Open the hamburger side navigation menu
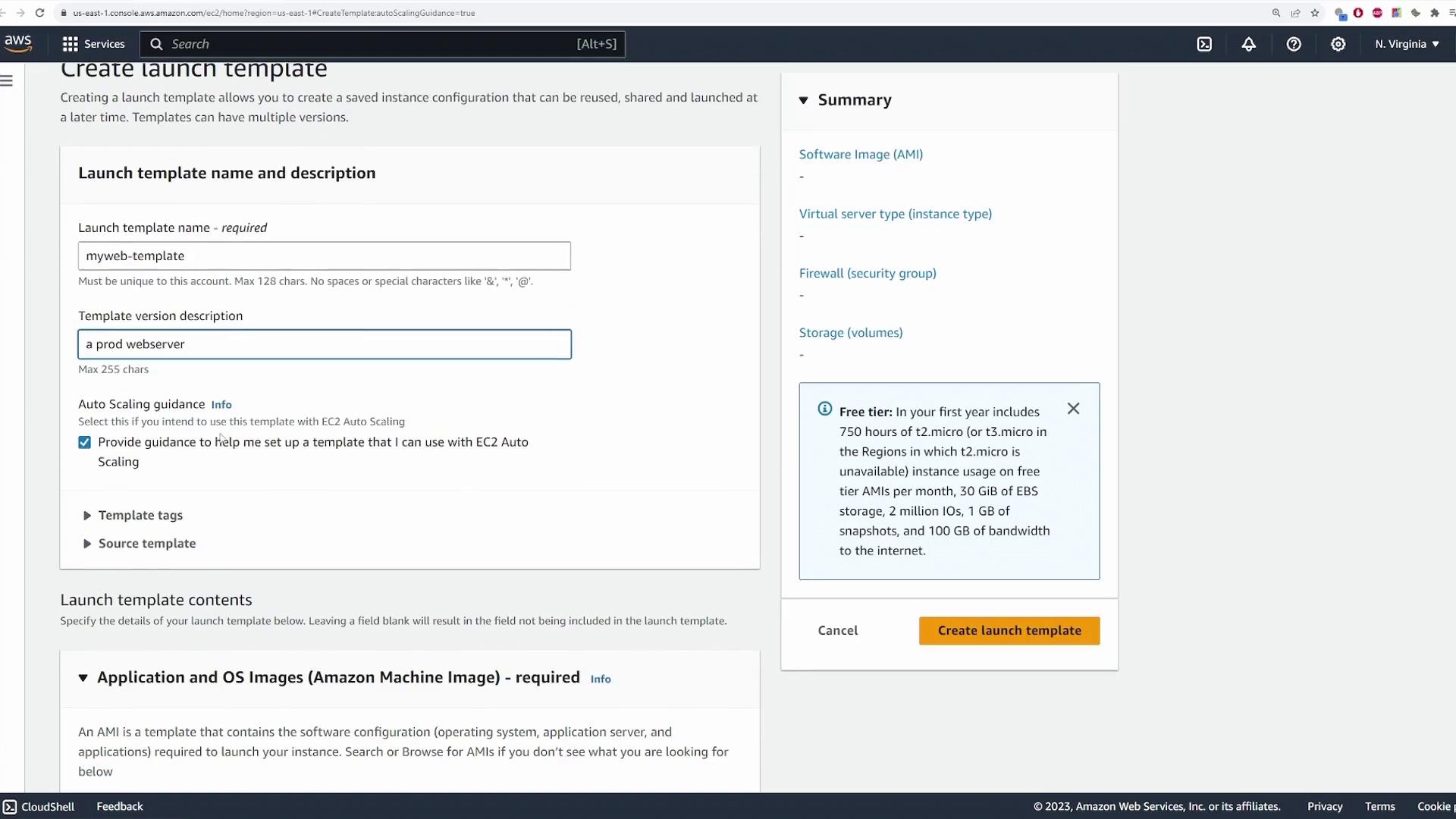Screen dimensions: 1456x819 (7, 80)
